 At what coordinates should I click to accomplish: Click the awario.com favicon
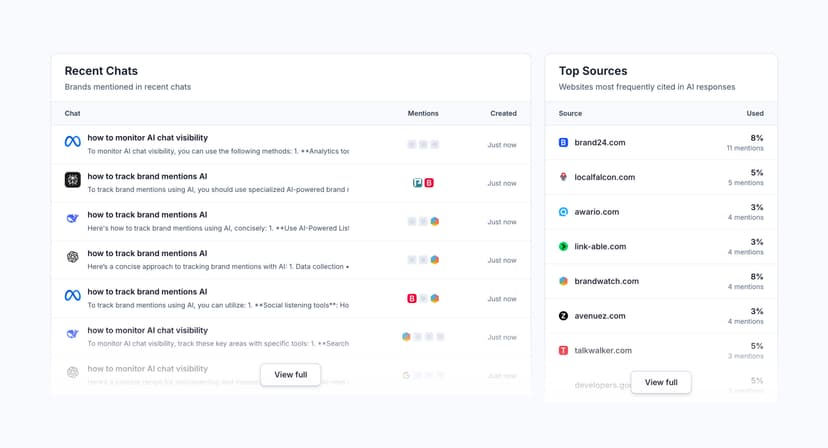click(563, 212)
